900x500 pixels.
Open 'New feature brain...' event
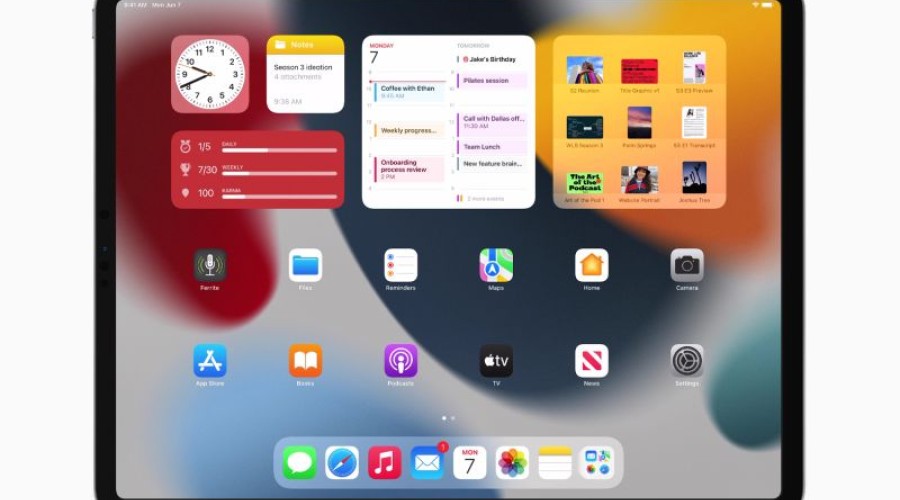coord(492,164)
